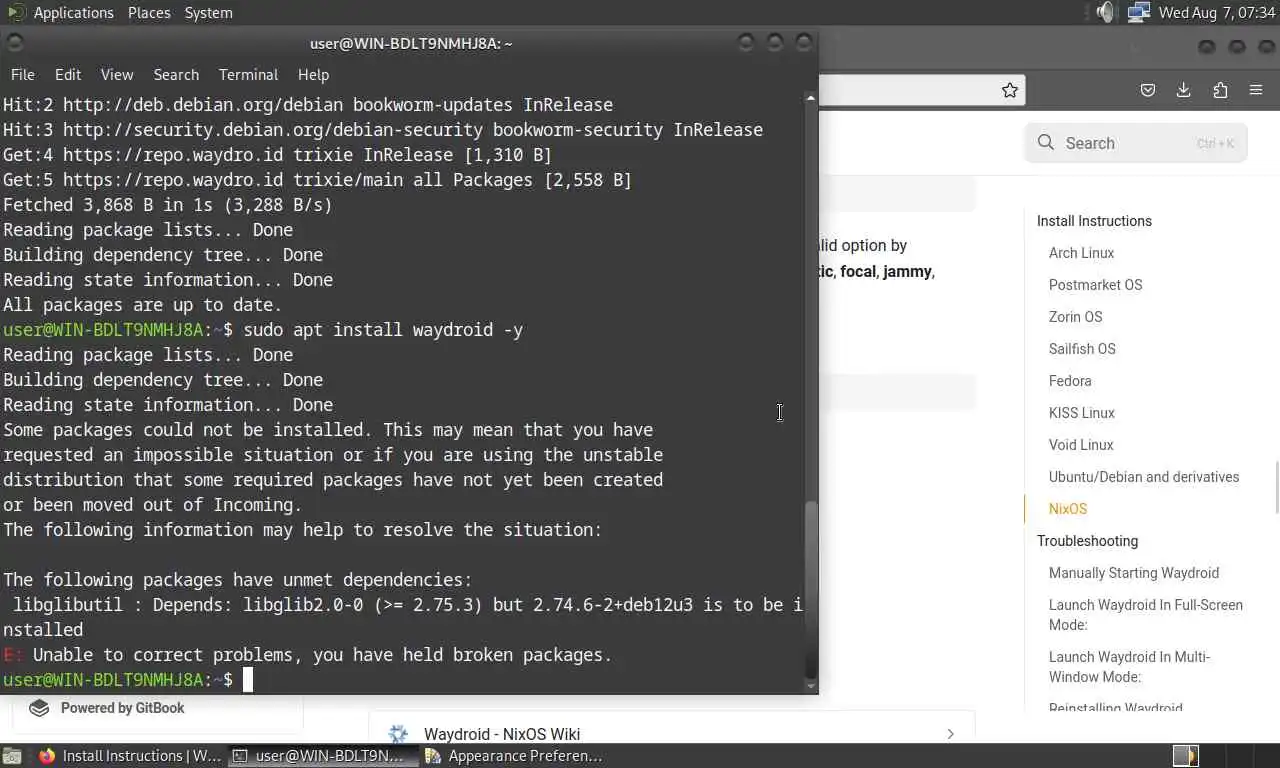
Task: Click the scroll-up arrow of terminal scrollbar
Action: click(x=811, y=98)
